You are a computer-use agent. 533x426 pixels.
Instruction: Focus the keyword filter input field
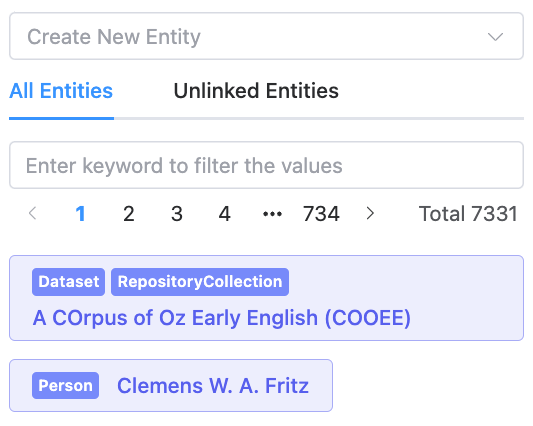[266, 165]
